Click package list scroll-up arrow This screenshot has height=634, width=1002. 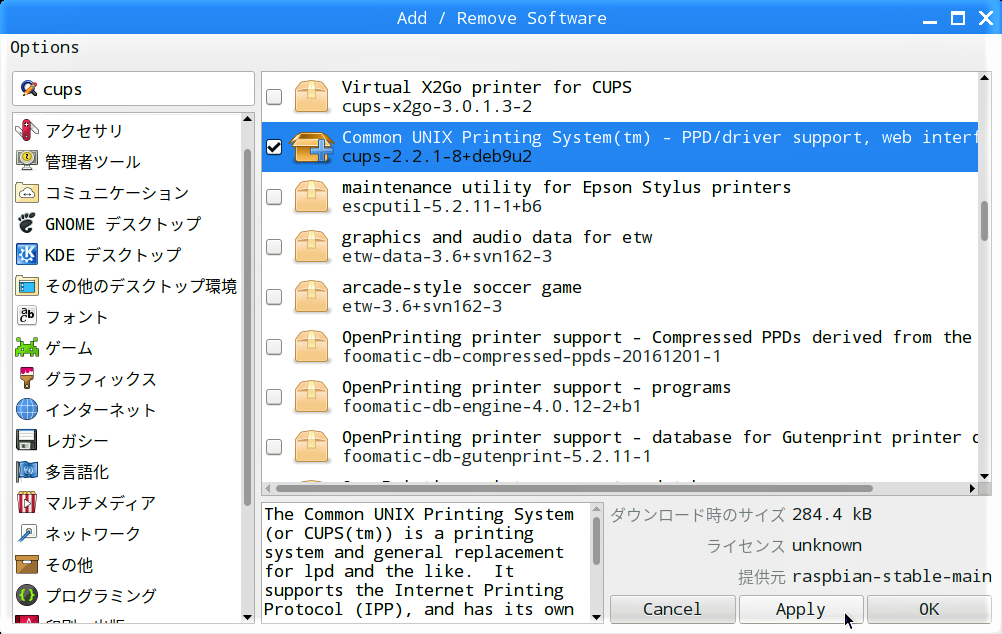[984, 78]
